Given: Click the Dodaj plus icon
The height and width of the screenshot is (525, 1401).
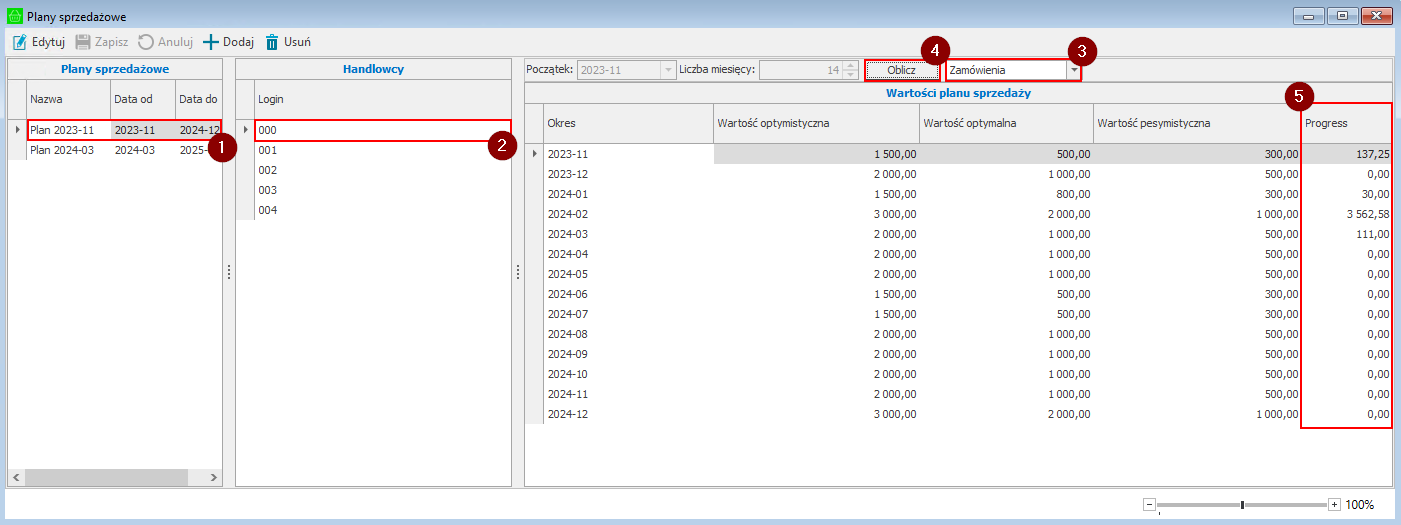Looking at the screenshot, I should click(x=211, y=42).
